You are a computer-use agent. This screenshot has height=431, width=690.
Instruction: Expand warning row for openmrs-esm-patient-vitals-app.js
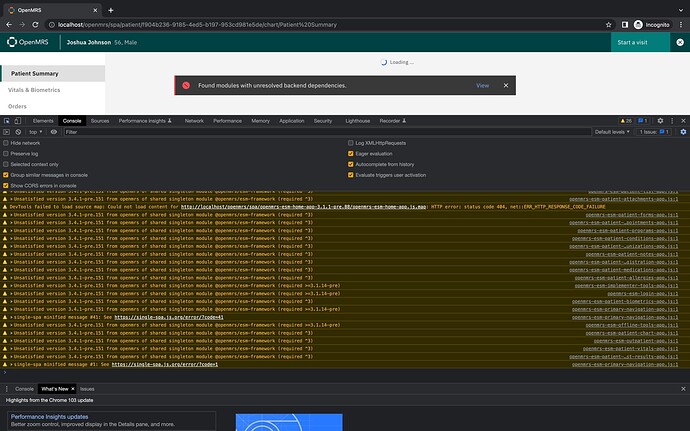[11, 349]
